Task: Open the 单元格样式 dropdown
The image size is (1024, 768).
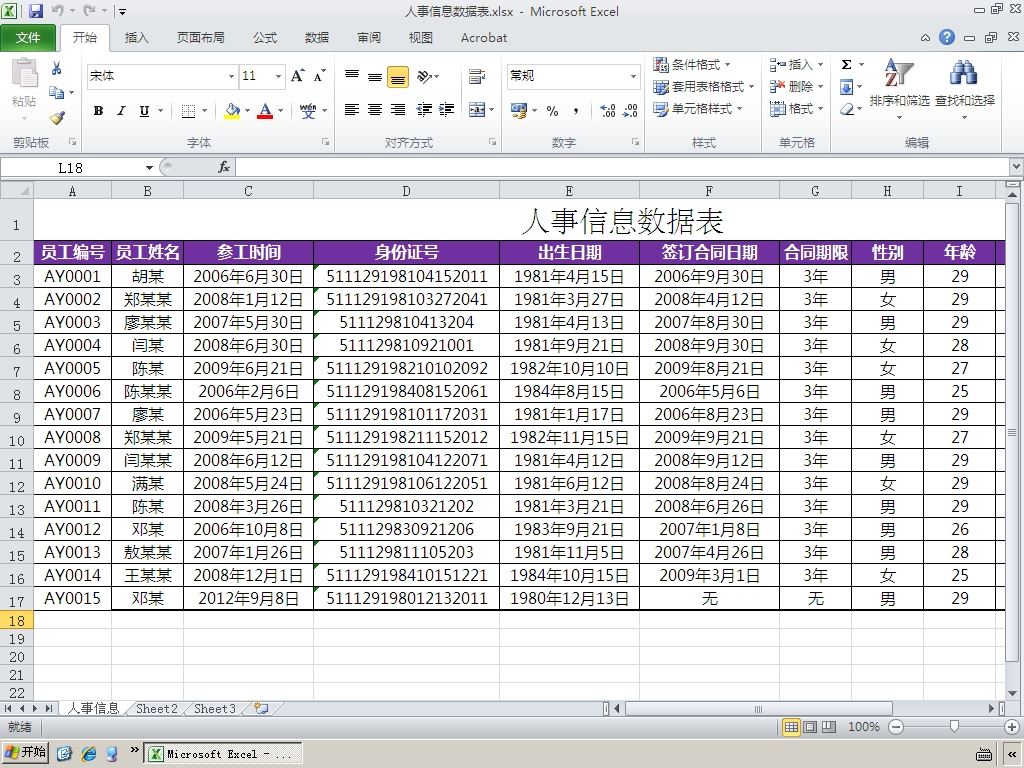Action: pyautogui.click(x=698, y=109)
